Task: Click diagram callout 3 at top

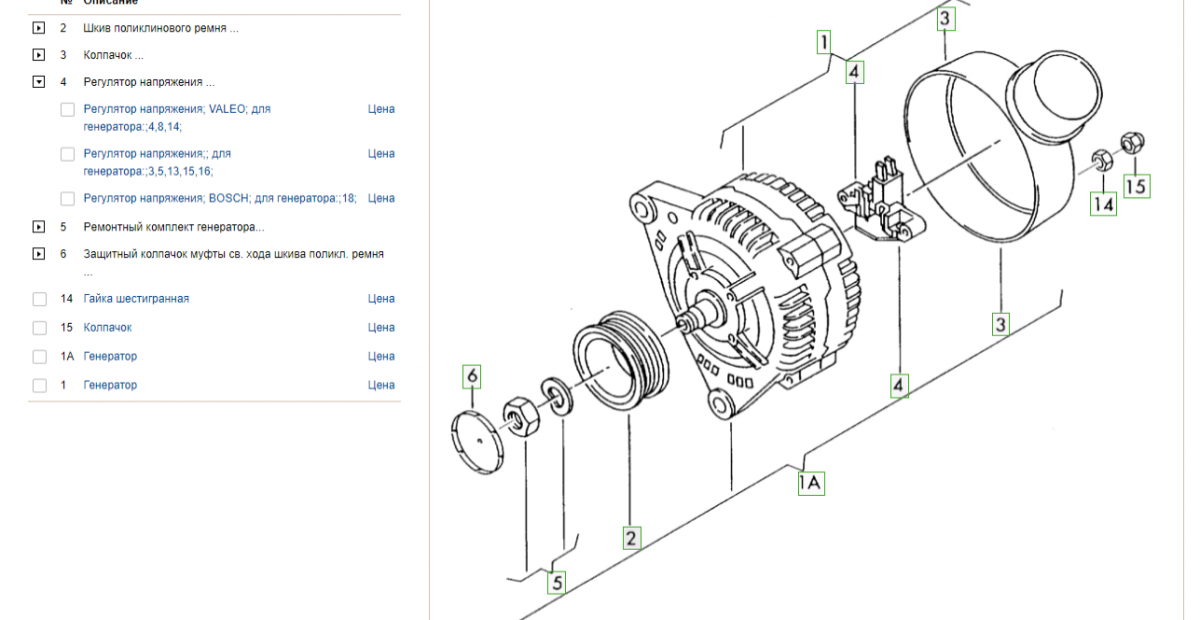Action: 946,18
